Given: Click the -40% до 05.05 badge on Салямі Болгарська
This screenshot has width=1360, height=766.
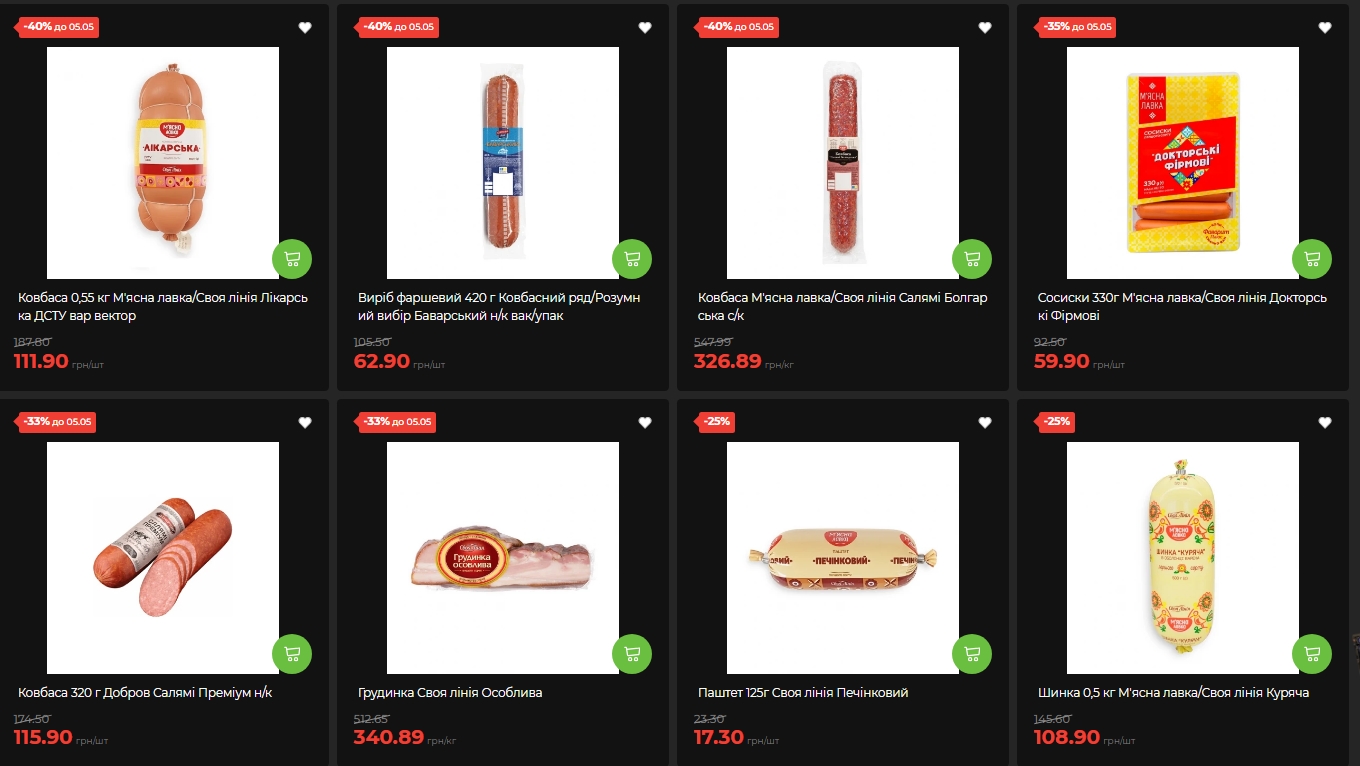Looking at the screenshot, I should point(739,26).
